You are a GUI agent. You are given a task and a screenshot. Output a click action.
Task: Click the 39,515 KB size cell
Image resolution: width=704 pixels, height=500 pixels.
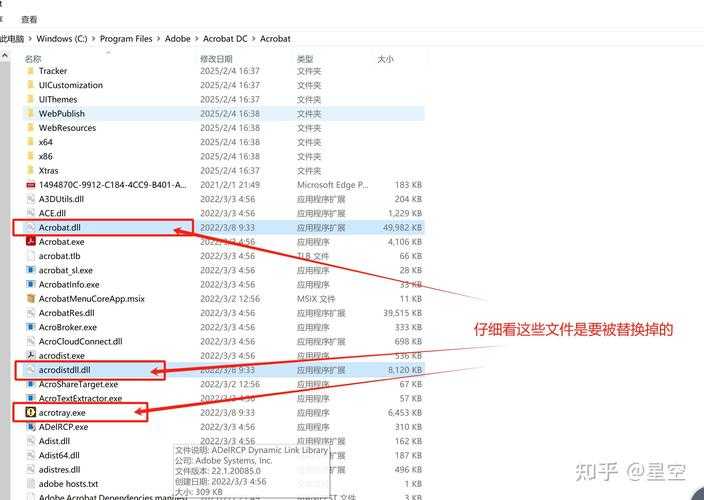pos(402,313)
